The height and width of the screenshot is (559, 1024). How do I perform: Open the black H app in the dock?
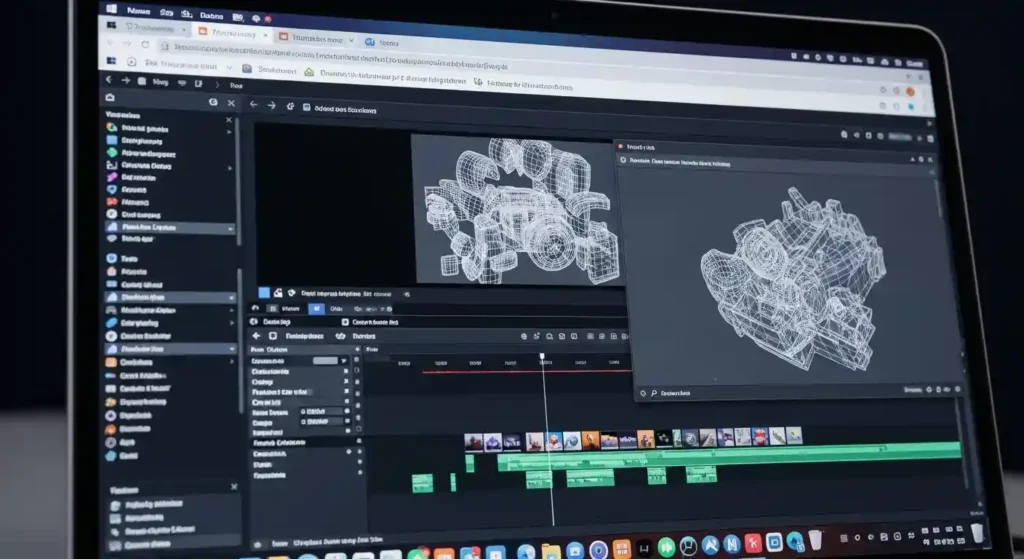point(644,549)
